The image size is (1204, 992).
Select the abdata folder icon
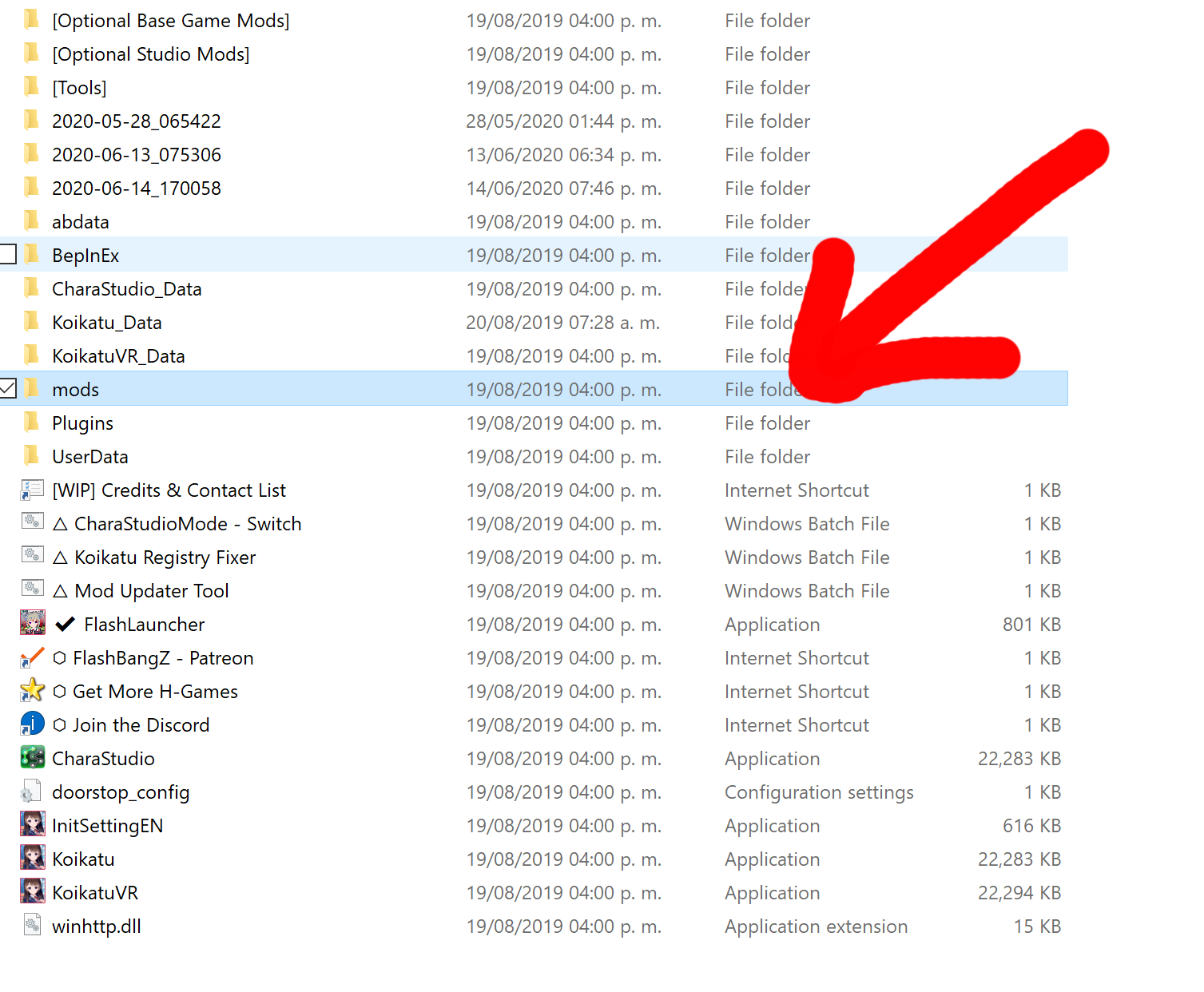point(31,220)
